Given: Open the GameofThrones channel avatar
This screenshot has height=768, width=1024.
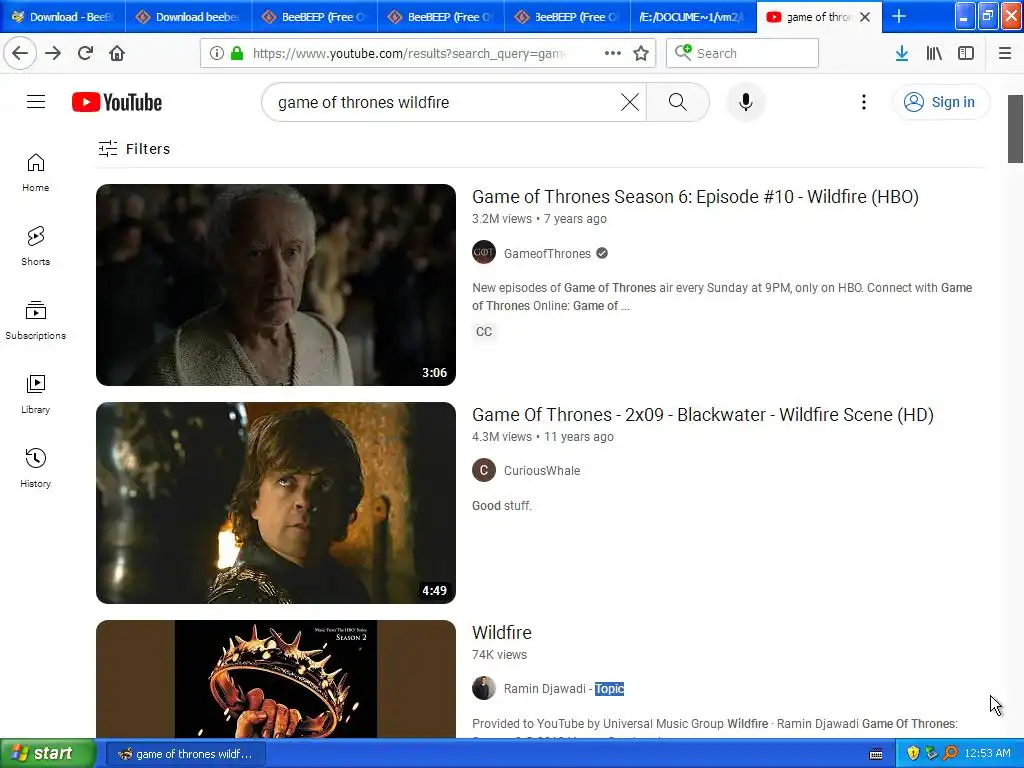Looking at the screenshot, I should coord(484,253).
